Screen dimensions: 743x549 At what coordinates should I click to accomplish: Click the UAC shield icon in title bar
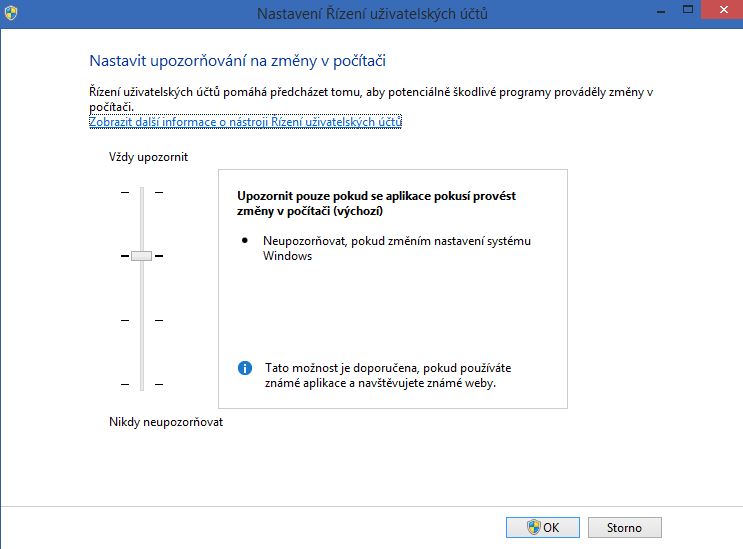pyautogui.click(x=10, y=13)
